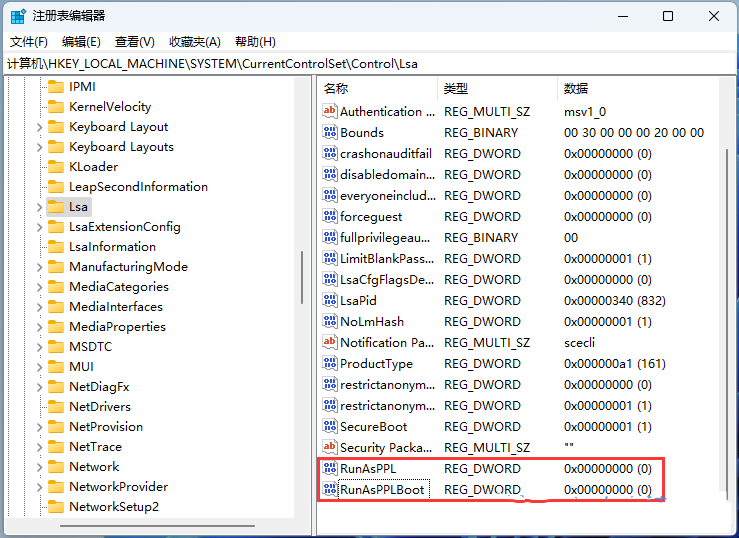Click the binary icon next to Bounds

pos(329,132)
